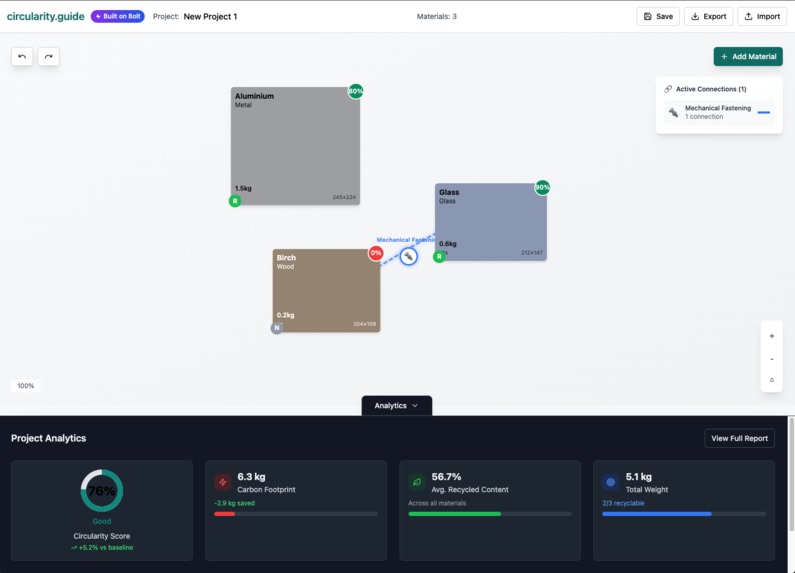795x573 pixels.
Task: Click the green R badge on Glass
Action: coord(439,257)
